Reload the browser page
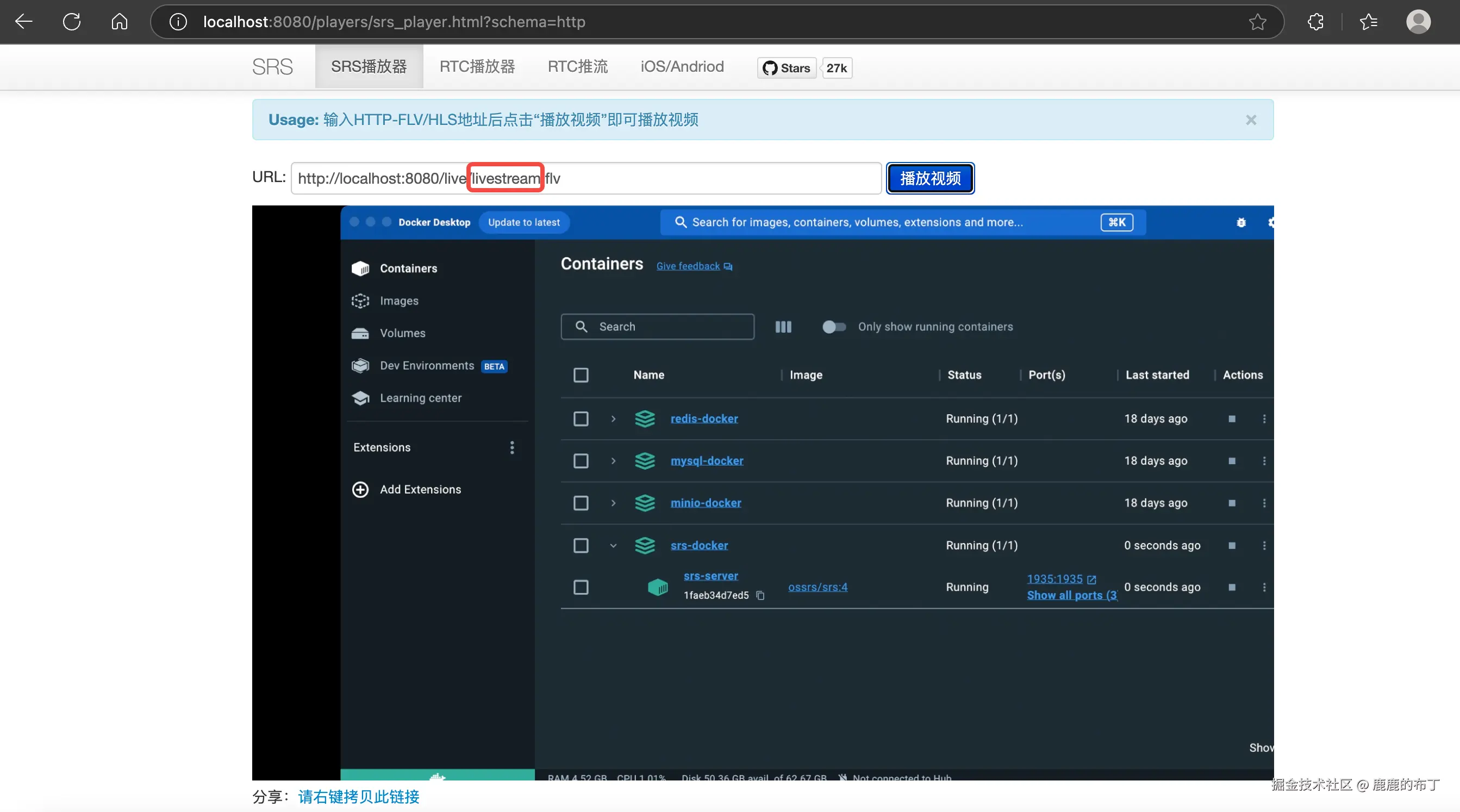 (71, 22)
